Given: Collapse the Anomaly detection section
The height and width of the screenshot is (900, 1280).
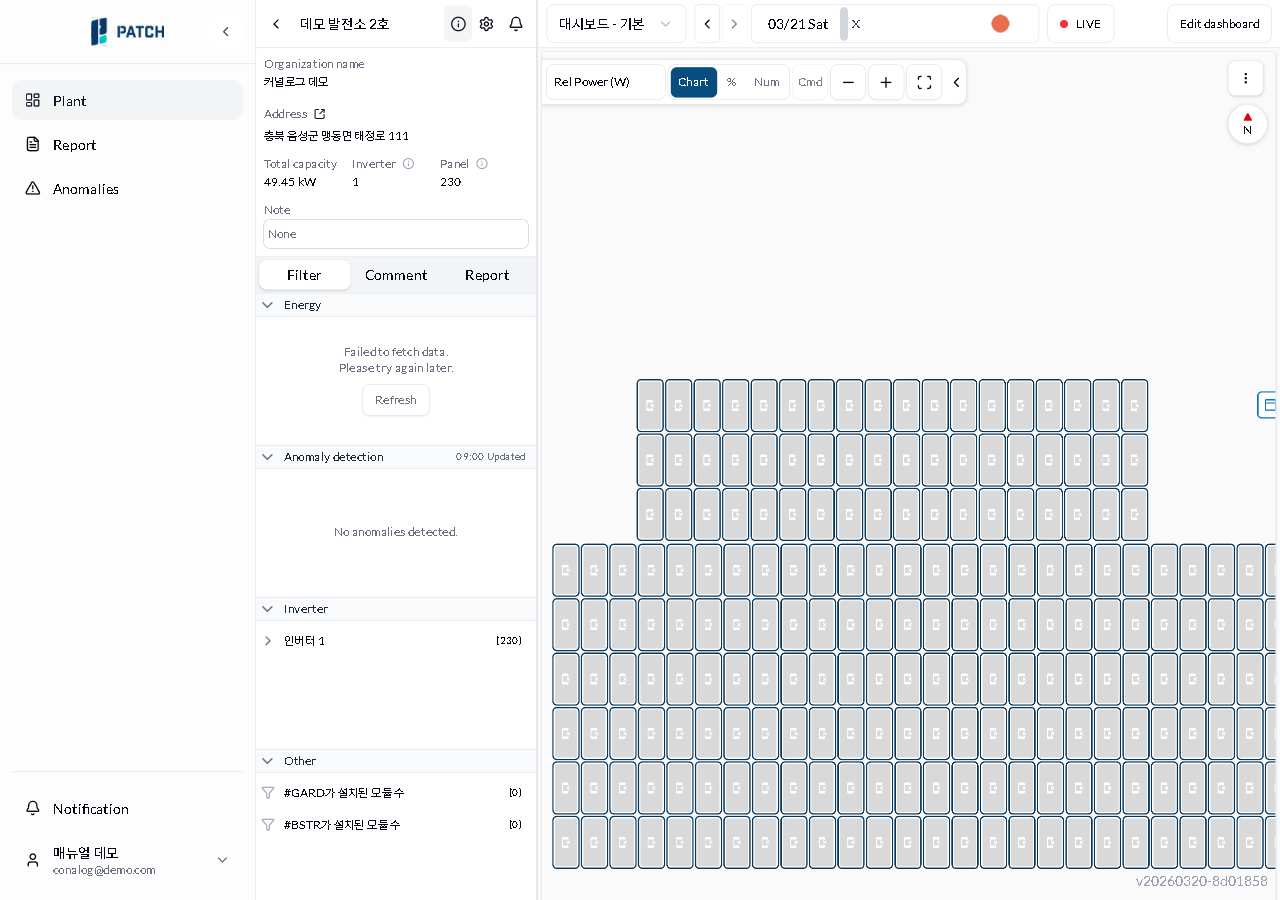Looking at the screenshot, I should coord(268,457).
